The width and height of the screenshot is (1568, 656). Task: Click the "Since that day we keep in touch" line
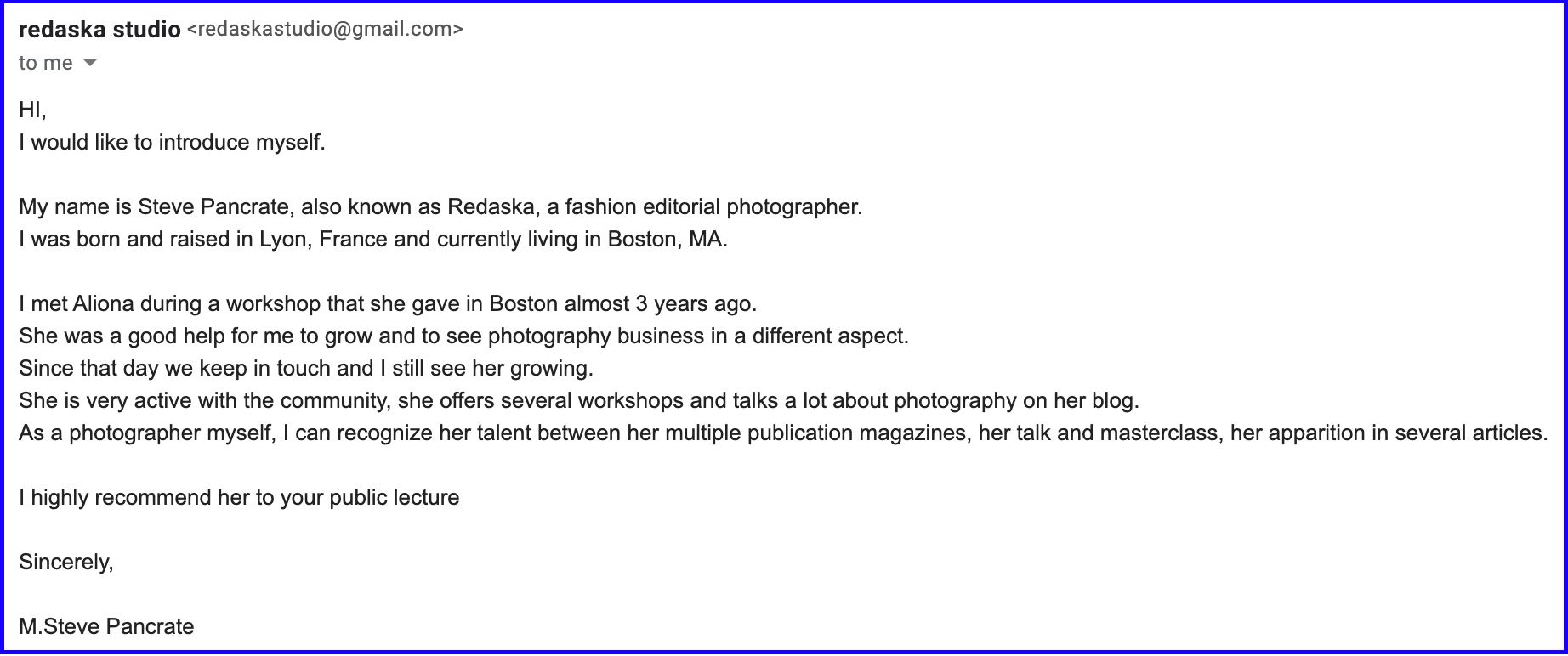pos(305,369)
